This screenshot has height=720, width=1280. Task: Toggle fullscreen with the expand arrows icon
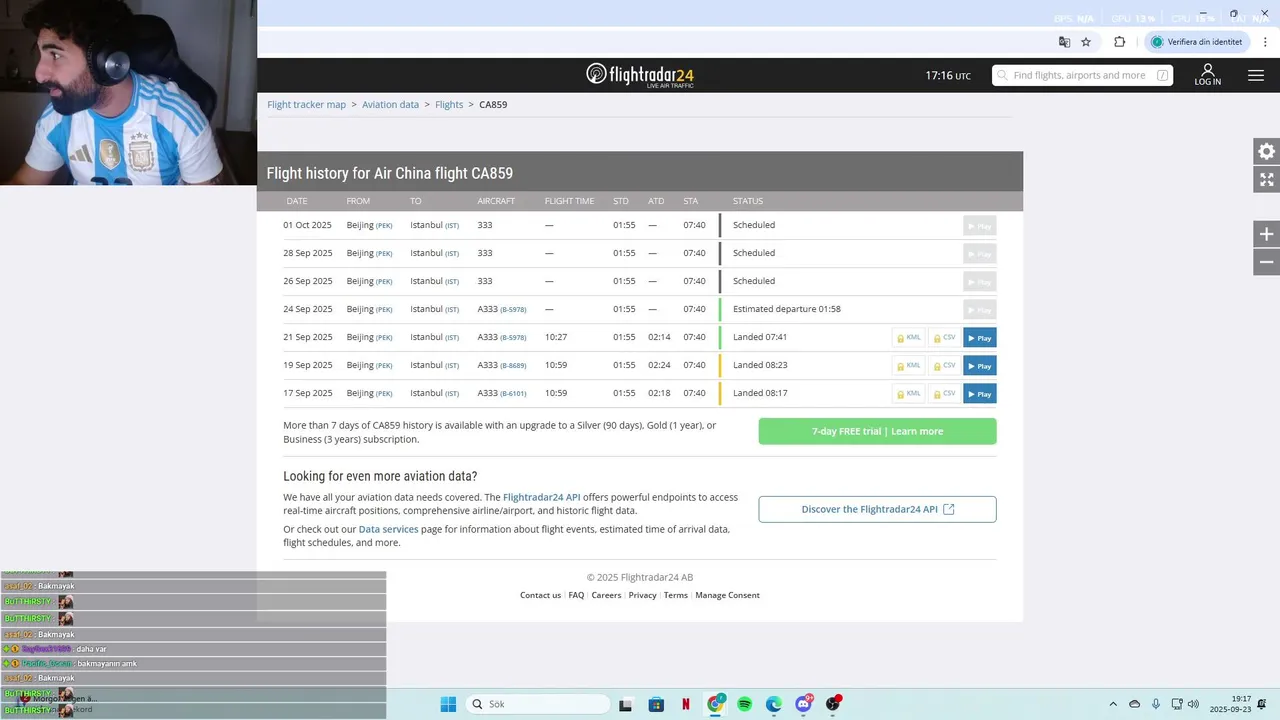coord(1266,179)
